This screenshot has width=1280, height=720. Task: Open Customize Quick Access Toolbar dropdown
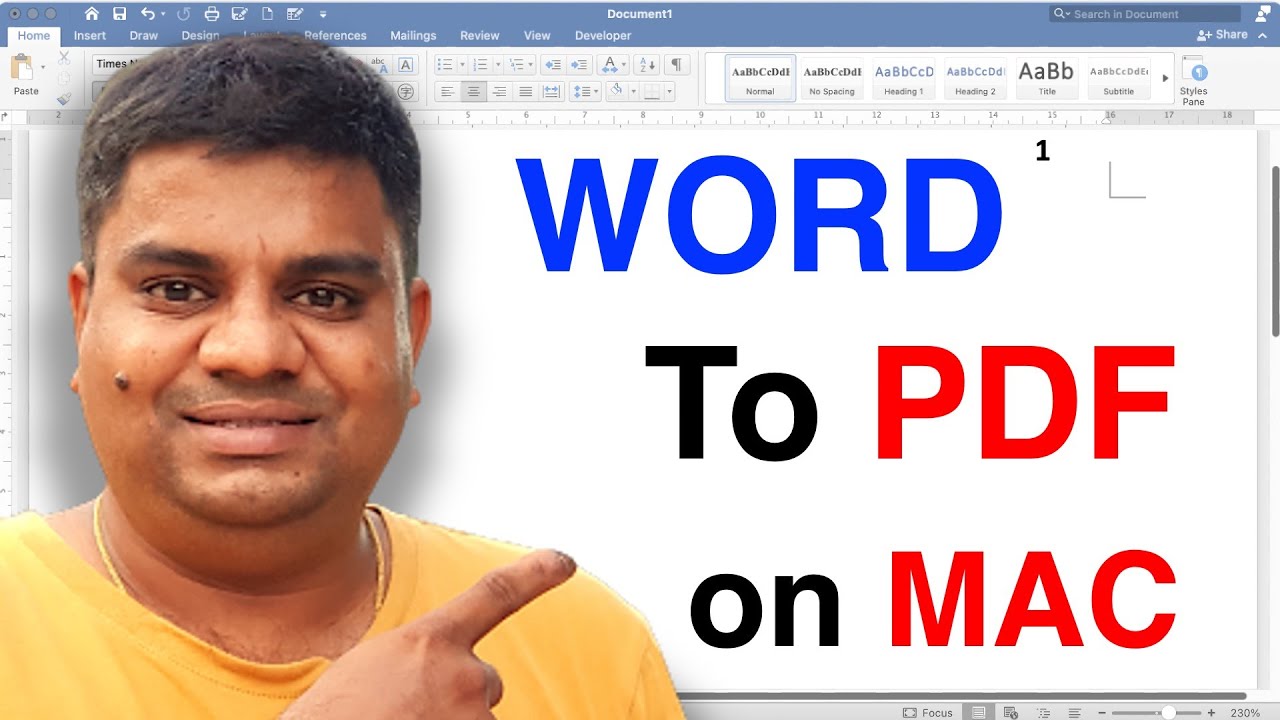[323, 14]
